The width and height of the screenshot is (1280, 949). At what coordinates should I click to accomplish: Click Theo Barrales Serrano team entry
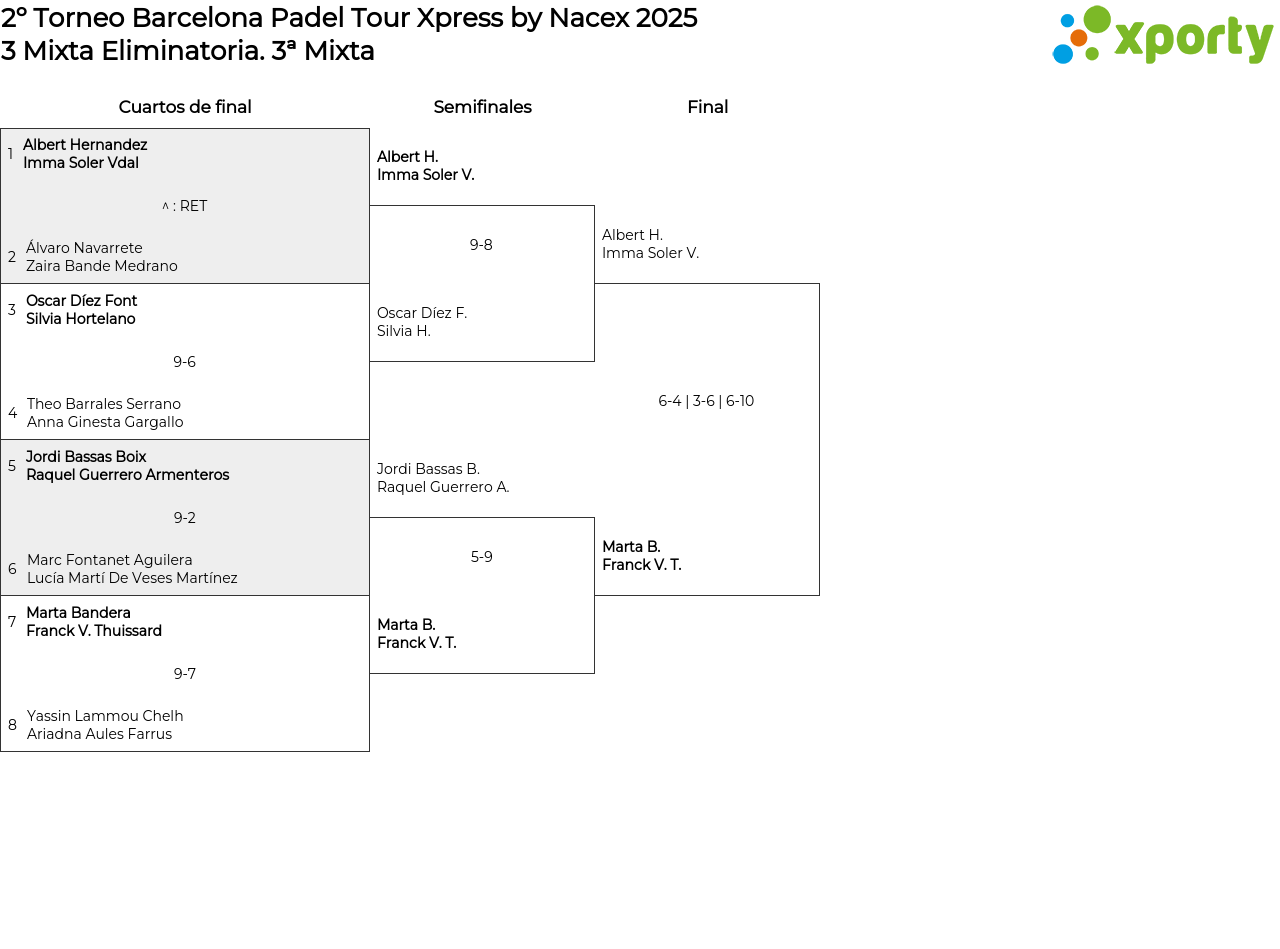(x=105, y=413)
